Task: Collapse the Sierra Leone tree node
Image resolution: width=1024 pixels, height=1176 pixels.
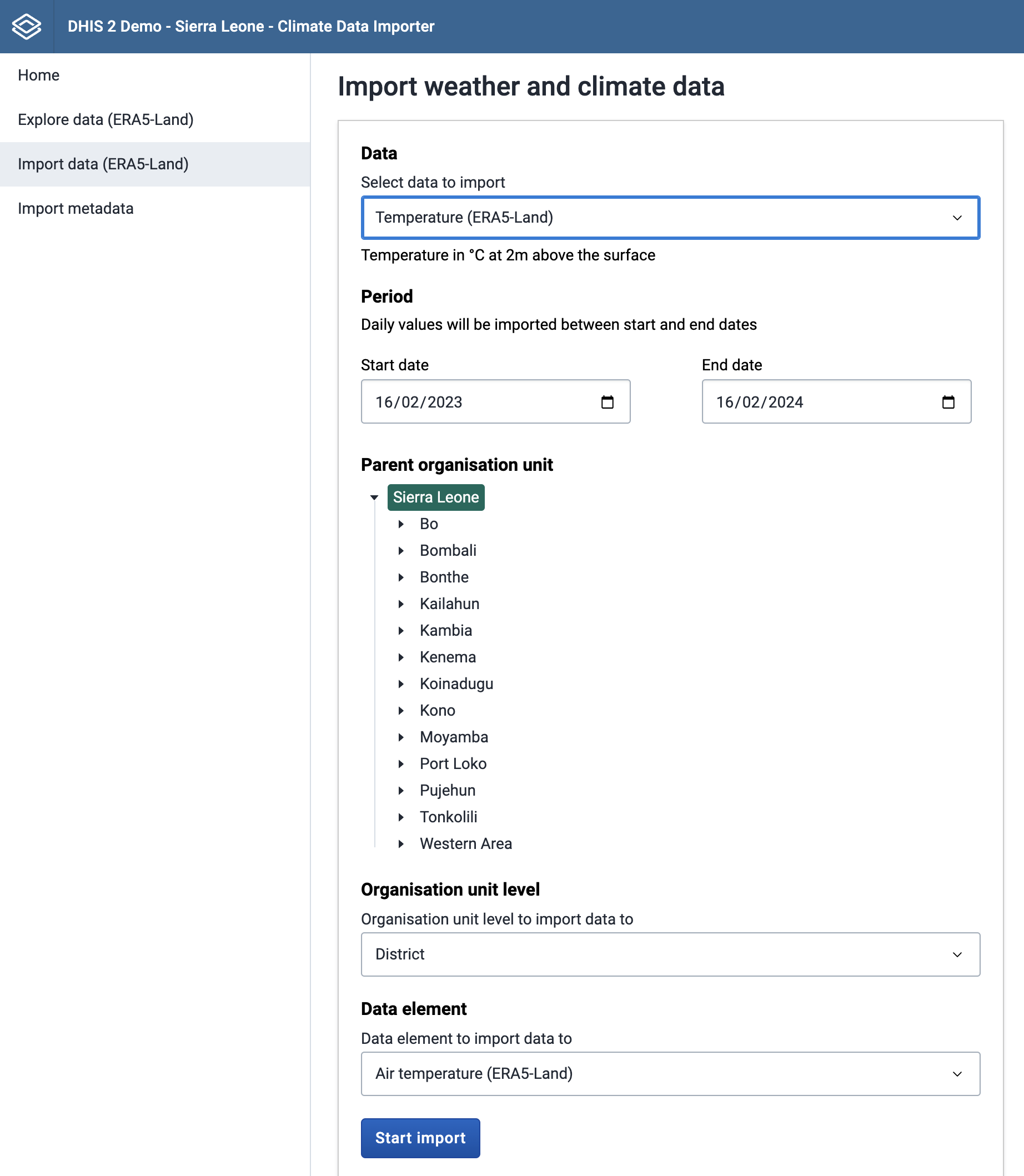Action: coord(374,497)
